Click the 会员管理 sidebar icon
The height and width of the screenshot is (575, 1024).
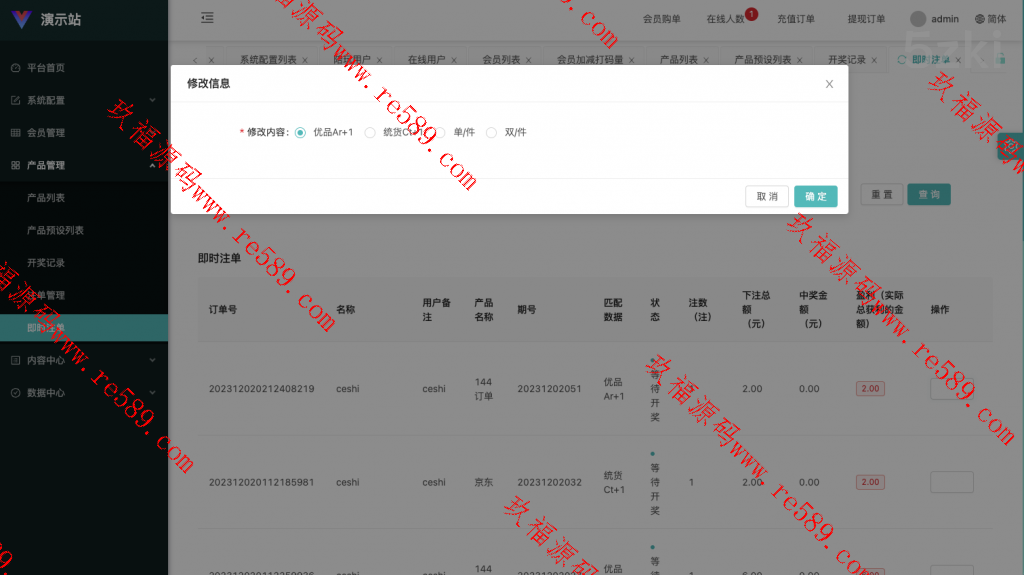click(15, 133)
